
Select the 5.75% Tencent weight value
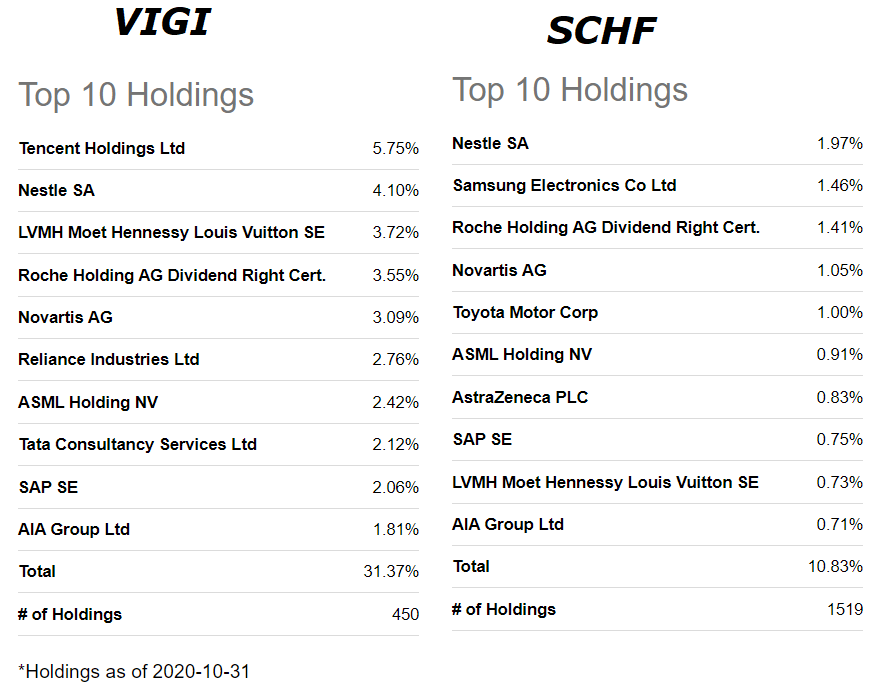(x=395, y=148)
